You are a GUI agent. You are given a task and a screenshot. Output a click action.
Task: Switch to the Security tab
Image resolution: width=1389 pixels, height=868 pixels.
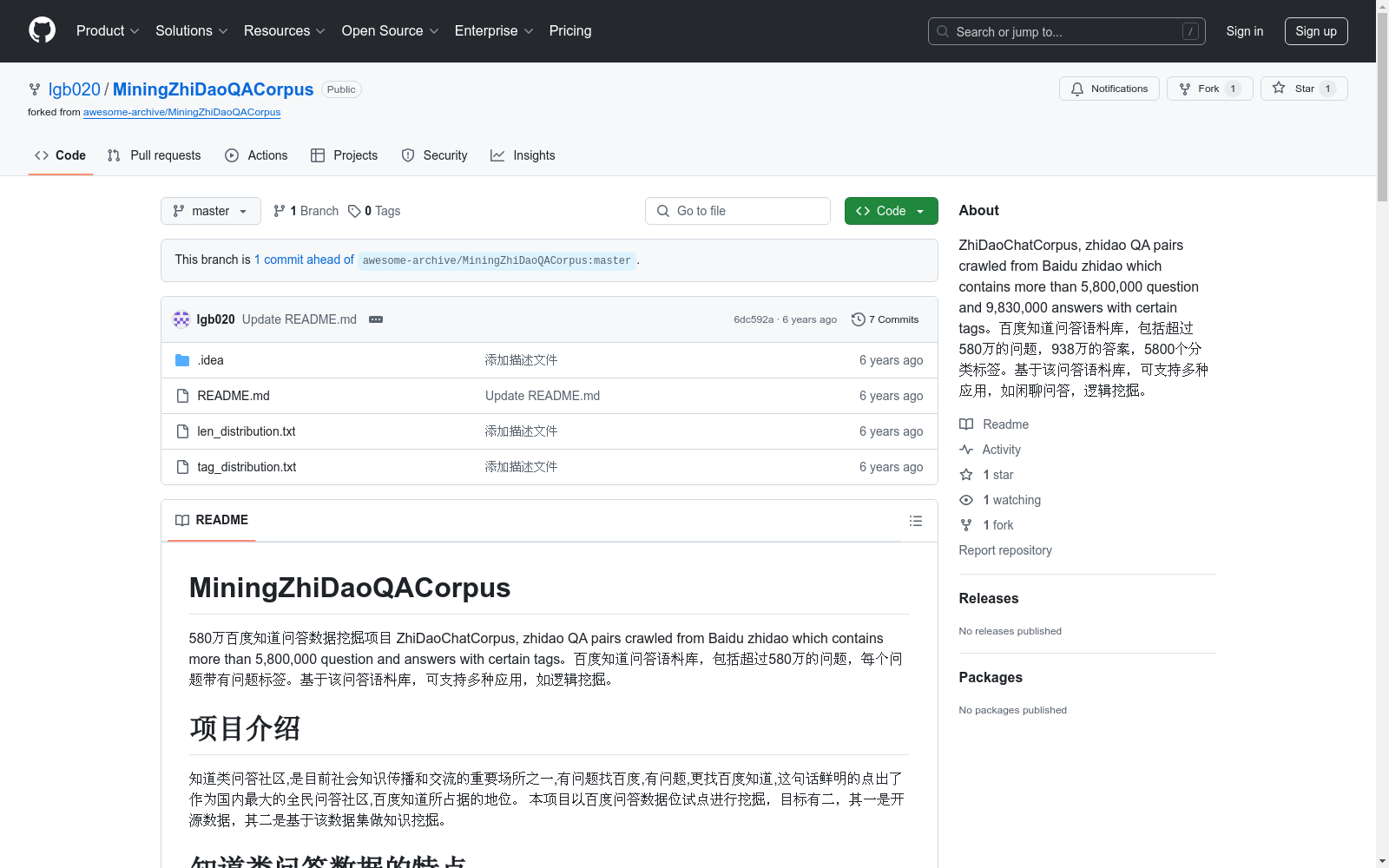[434, 155]
